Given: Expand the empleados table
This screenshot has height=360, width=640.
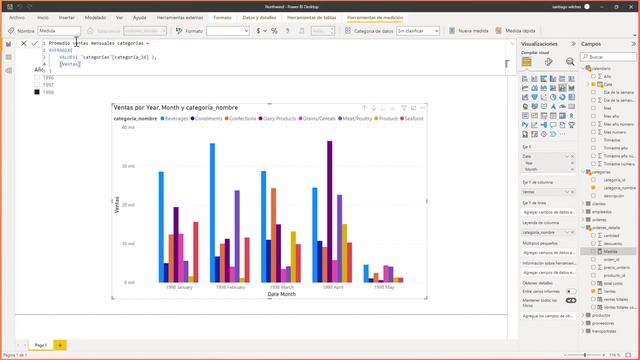Looking at the screenshot, I should coord(583,212).
